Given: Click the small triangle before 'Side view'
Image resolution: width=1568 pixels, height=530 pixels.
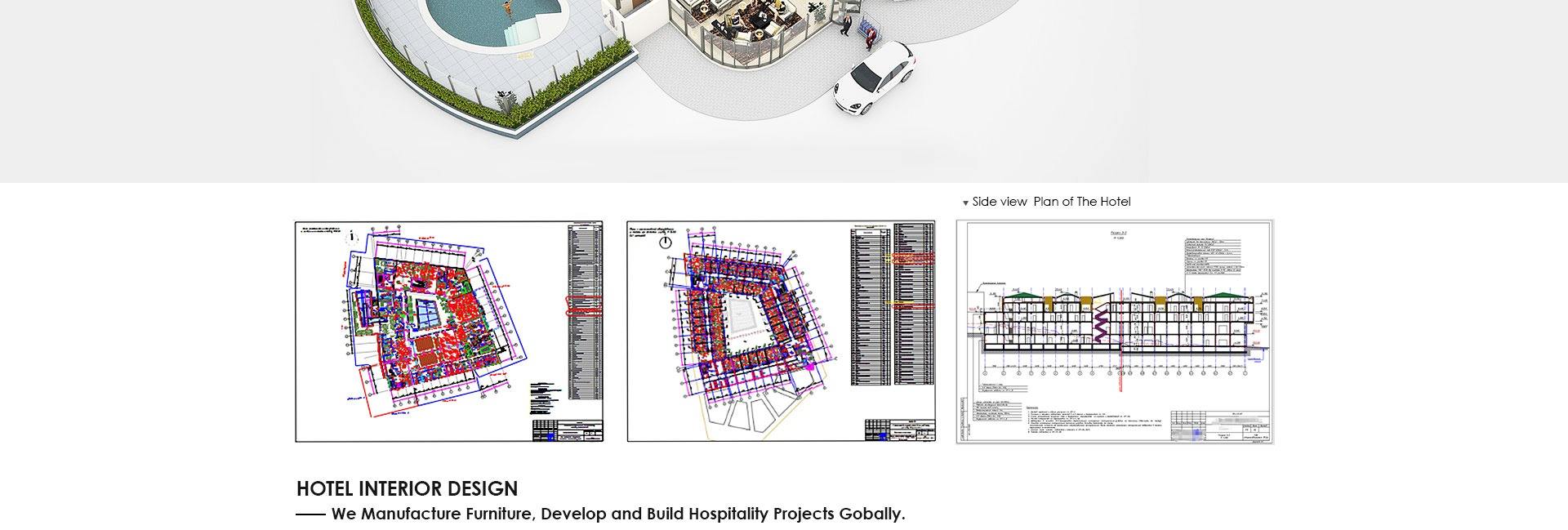Looking at the screenshot, I should pos(965,203).
